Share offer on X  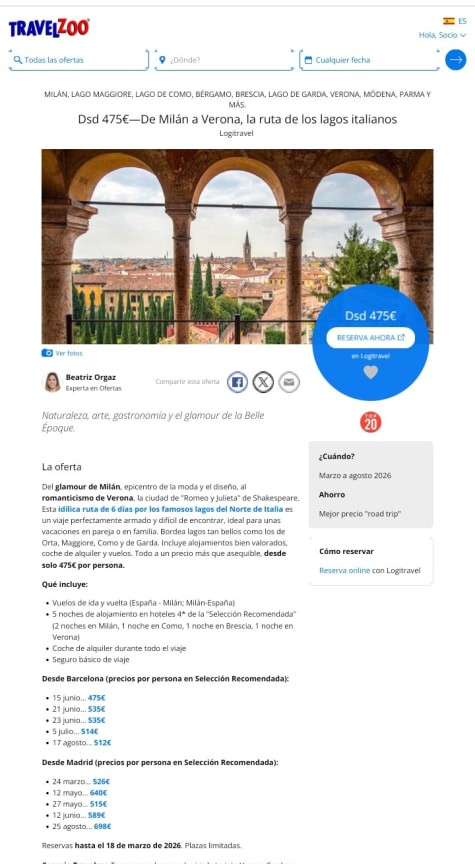pyautogui.click(x=263, y=382)
